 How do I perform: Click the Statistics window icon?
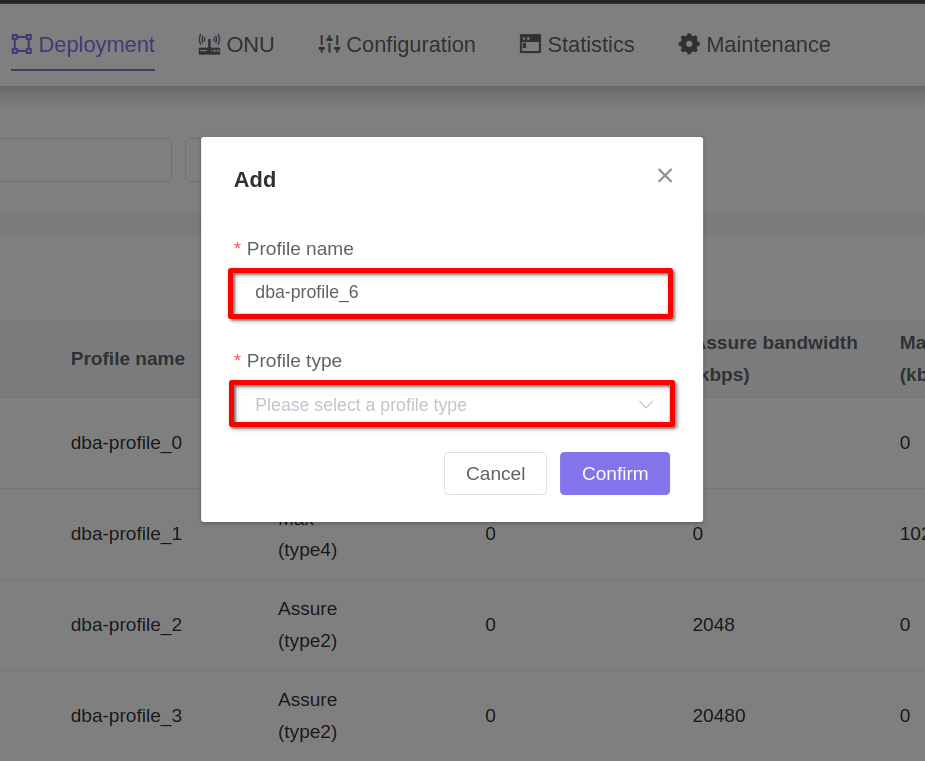(x=530, y=44)
